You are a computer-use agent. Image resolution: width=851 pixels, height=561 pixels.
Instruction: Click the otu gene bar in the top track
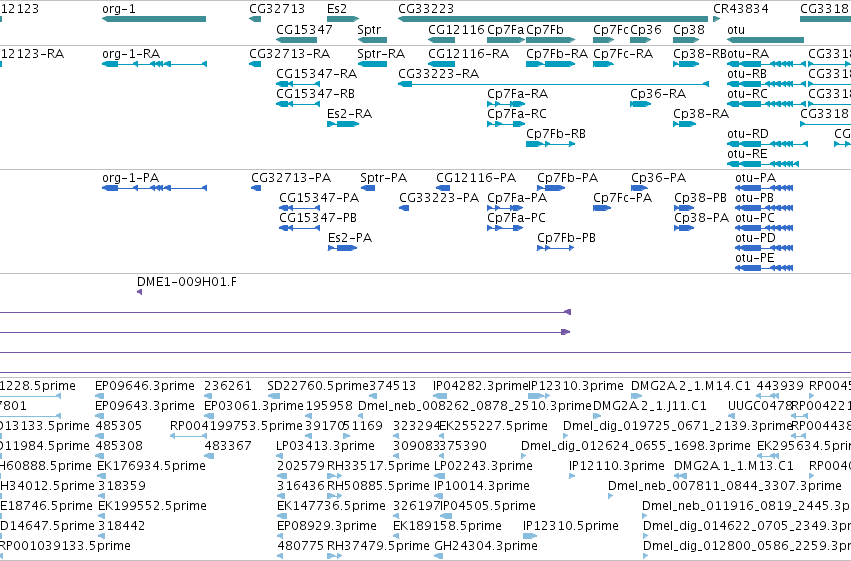765,40
